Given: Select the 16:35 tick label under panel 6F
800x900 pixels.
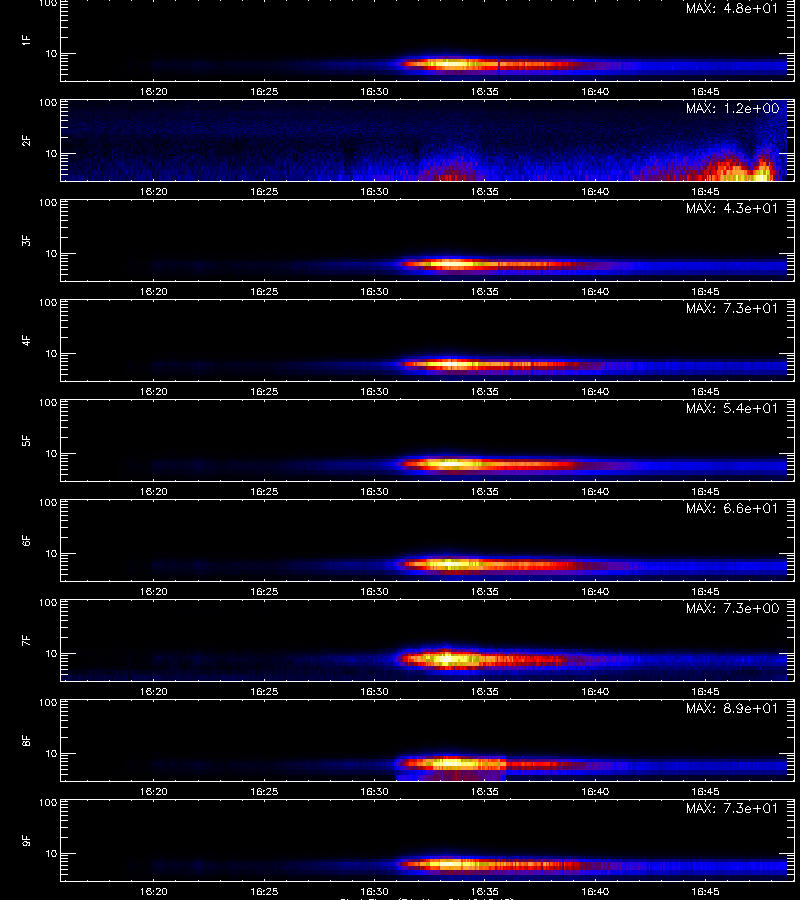Looking at the screenshot, I should coord(485,592).
